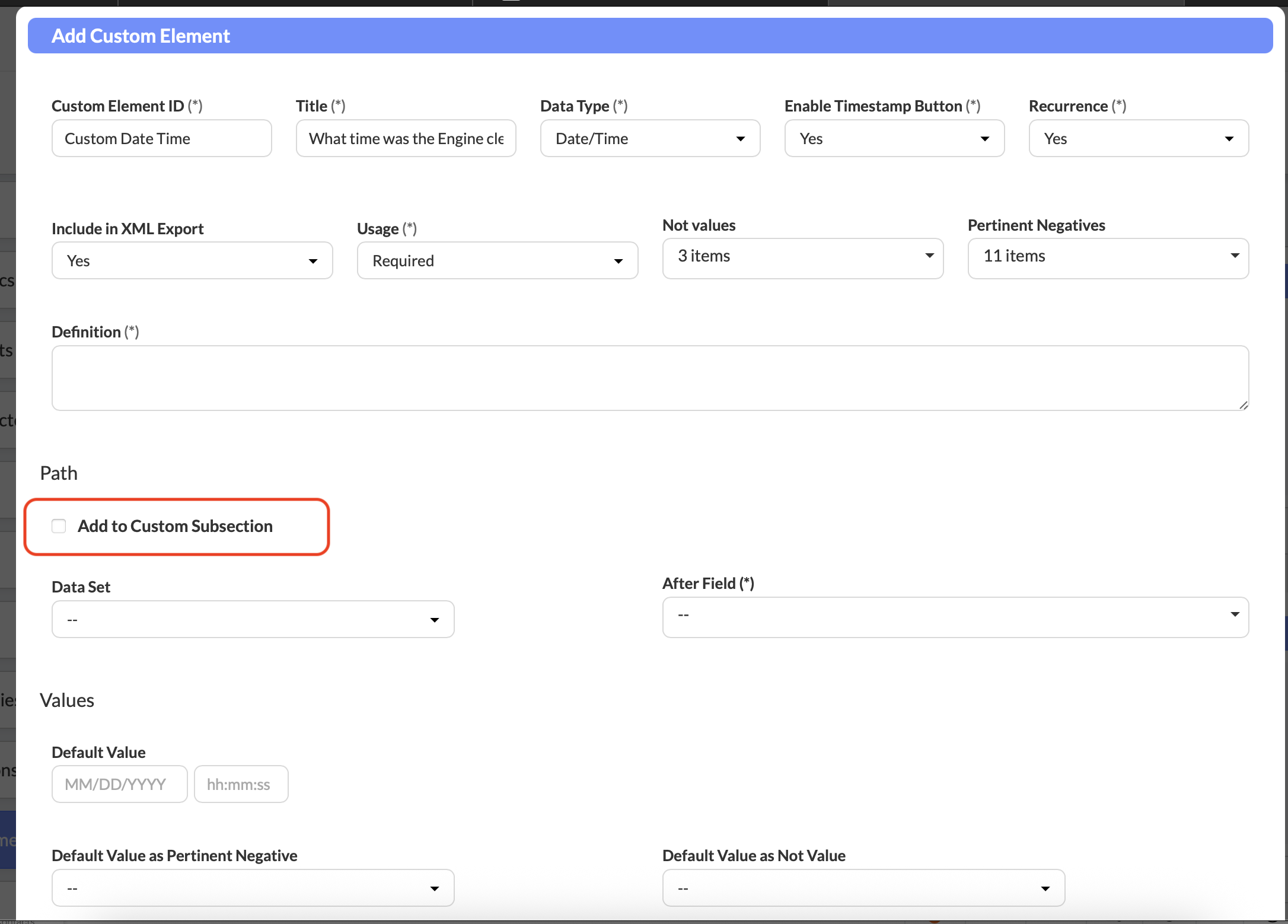Open the After Field dropdown
The height and width of the screenshot is (924, 1288).
[955, 616]
